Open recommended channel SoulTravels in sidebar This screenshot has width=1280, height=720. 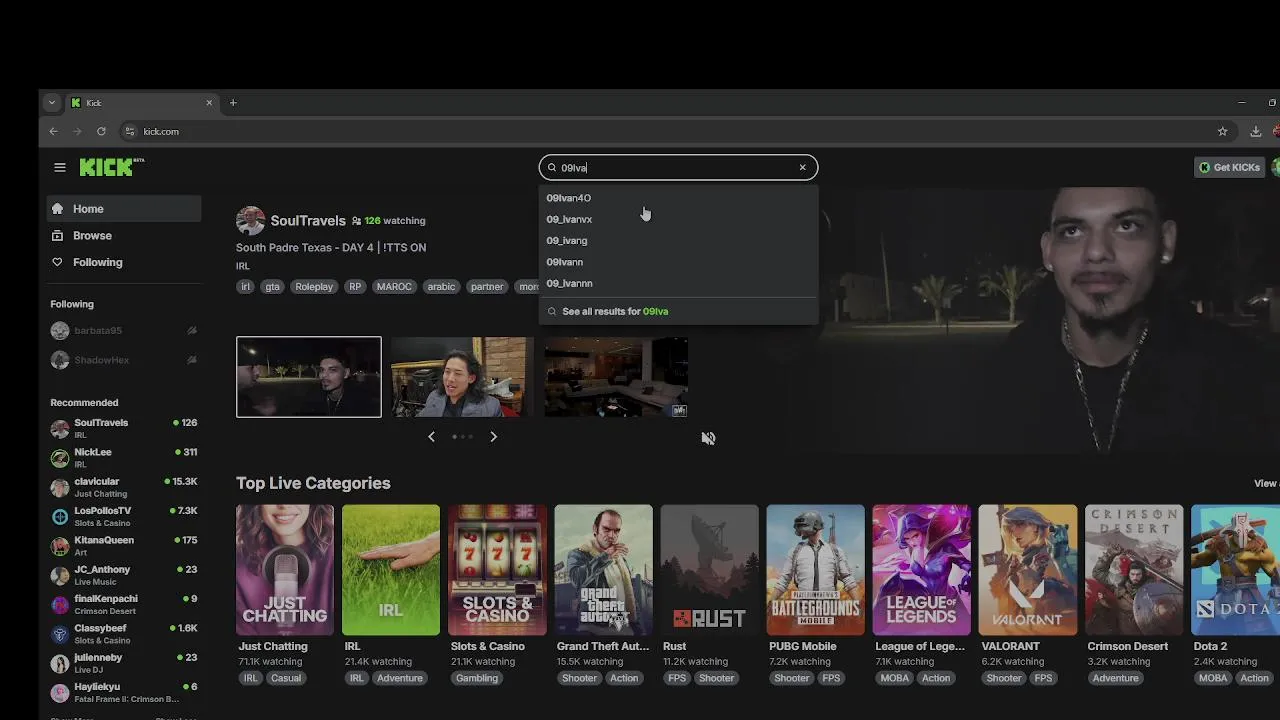click(124, 428)
